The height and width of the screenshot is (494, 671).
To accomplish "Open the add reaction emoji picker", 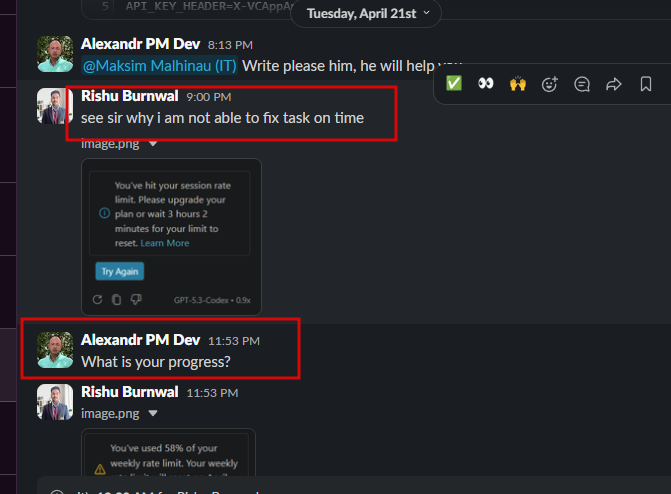I will pyautogui.click(x=549, y=84).
